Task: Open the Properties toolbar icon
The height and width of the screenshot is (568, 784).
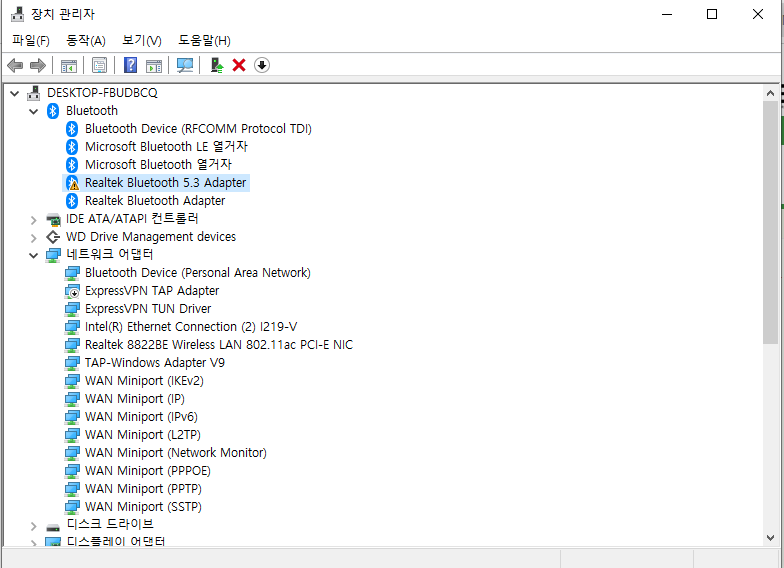Action: point(100,65)
